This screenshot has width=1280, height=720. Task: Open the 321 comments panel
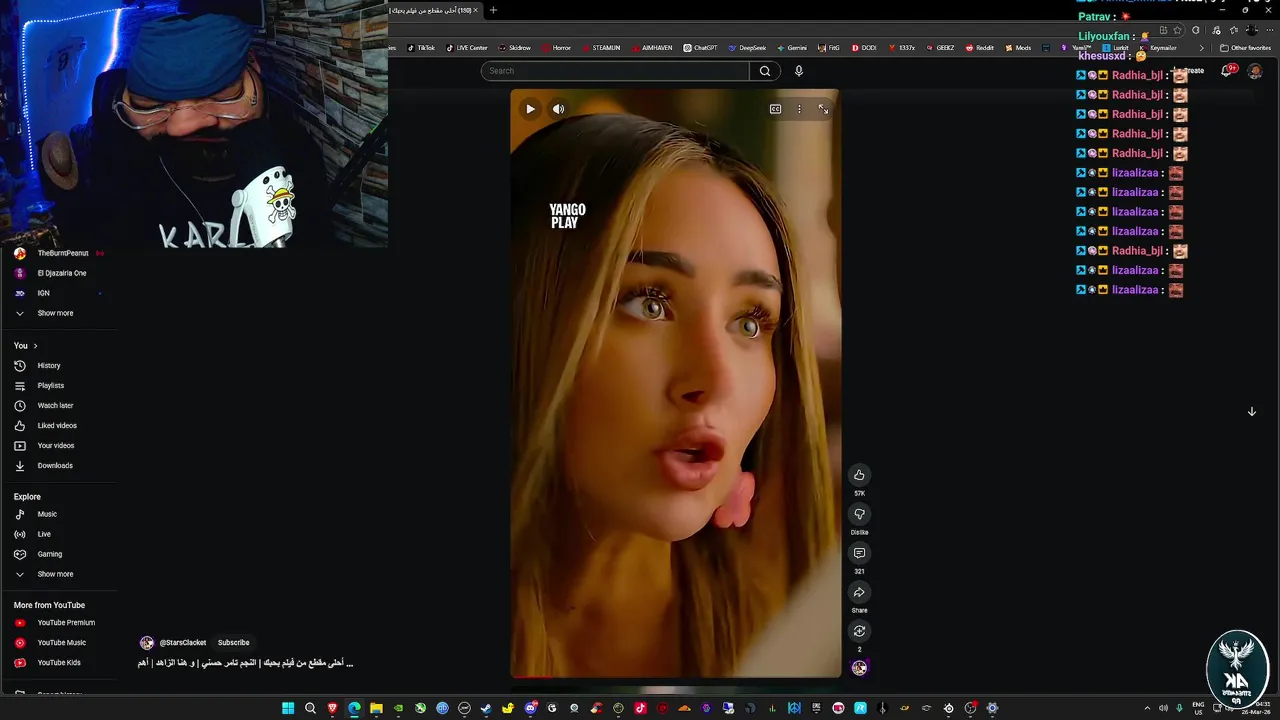pyautogui.click(x=859, y=553)
